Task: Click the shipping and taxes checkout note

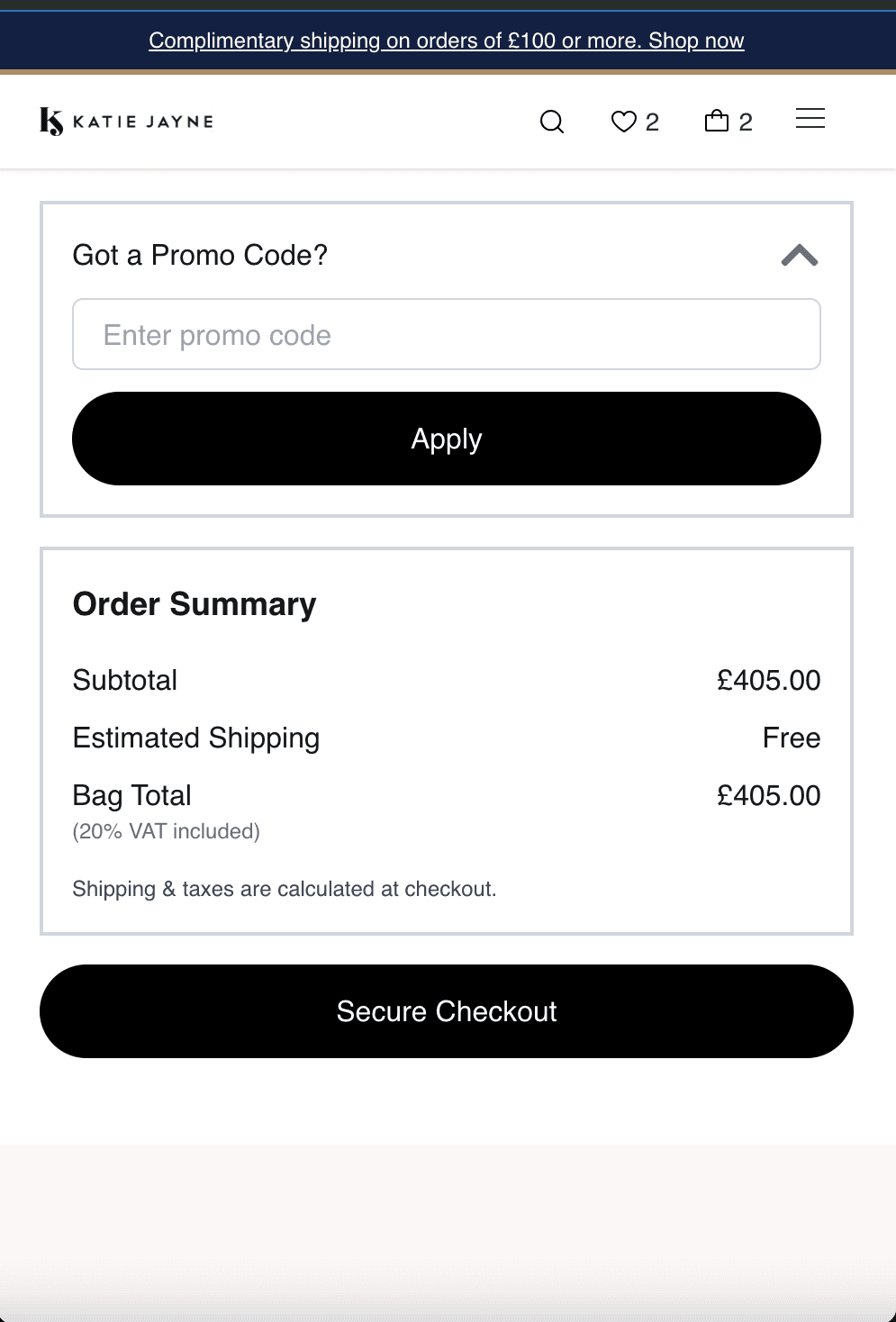Action: (x=285, y=889)
